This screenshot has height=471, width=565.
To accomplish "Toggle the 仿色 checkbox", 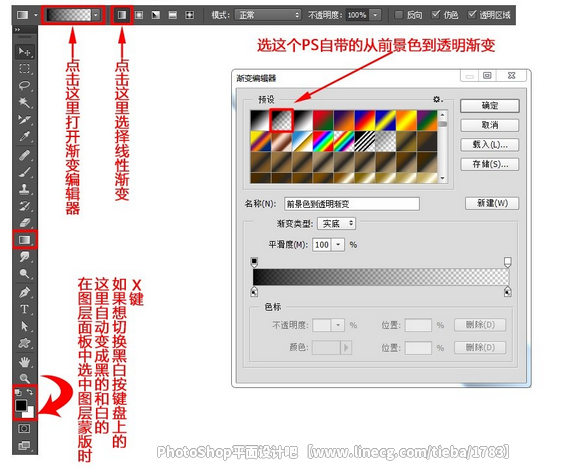I will coord(436,14).
